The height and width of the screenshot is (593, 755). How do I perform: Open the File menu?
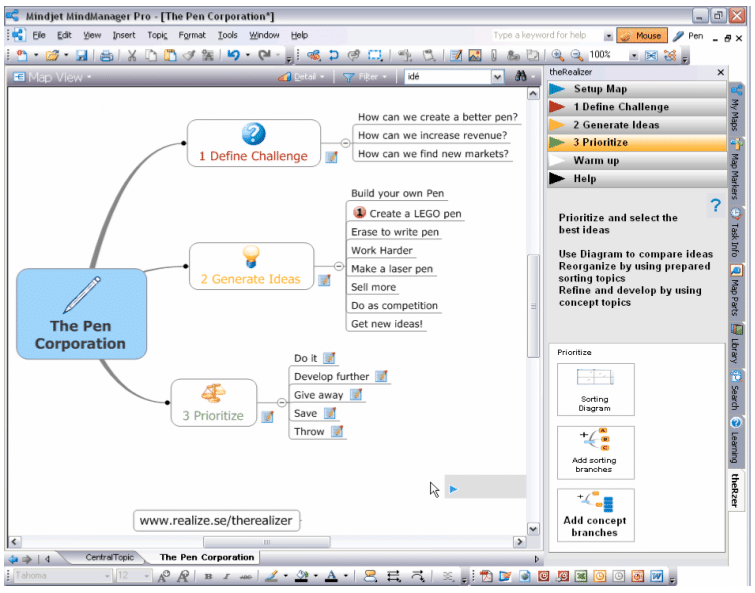tap(39, 35)
